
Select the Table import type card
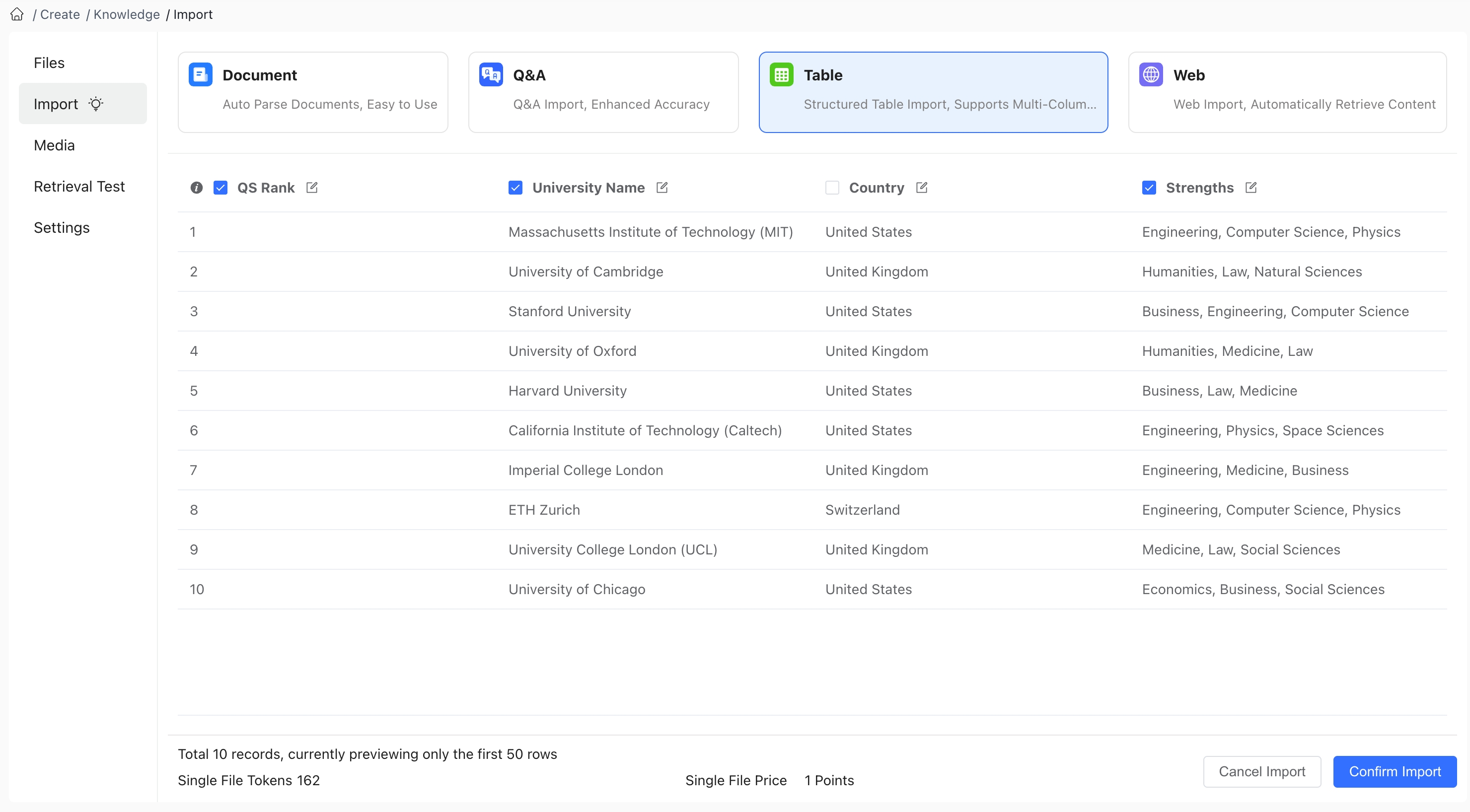[933, 92]
